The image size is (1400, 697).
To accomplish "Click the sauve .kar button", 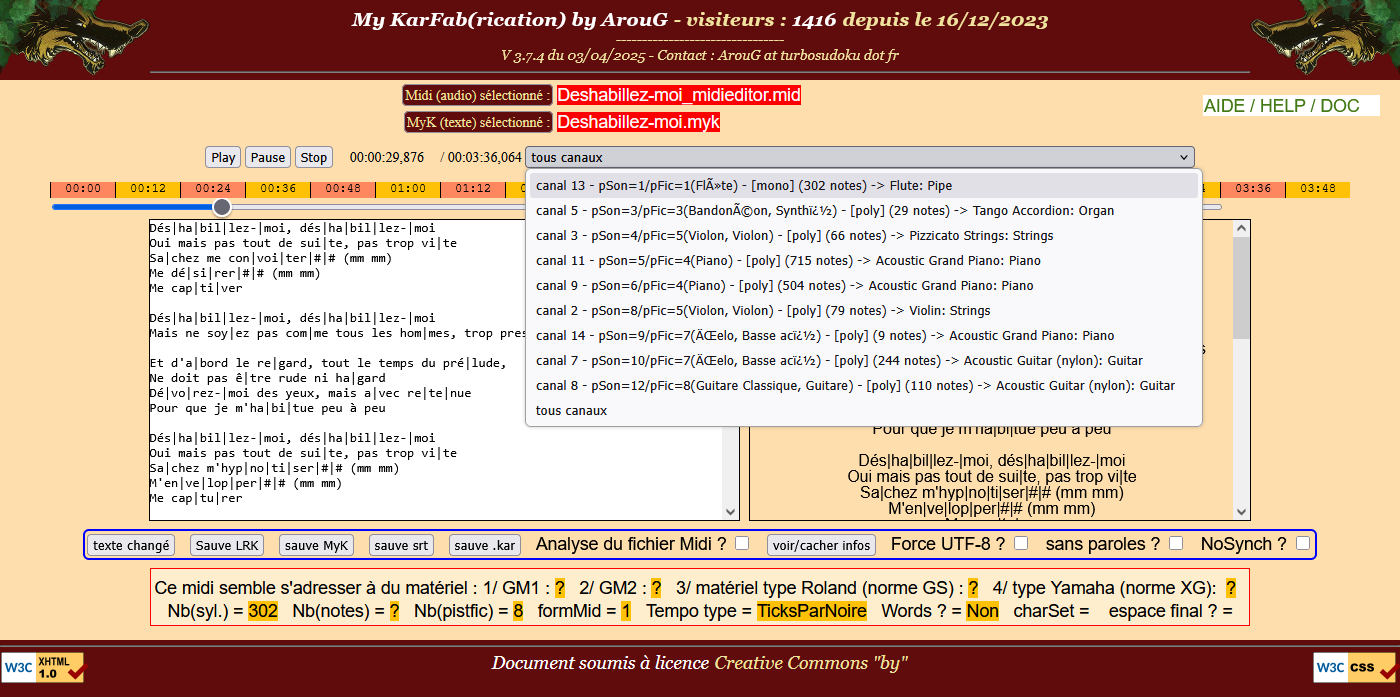I will 485,545.
